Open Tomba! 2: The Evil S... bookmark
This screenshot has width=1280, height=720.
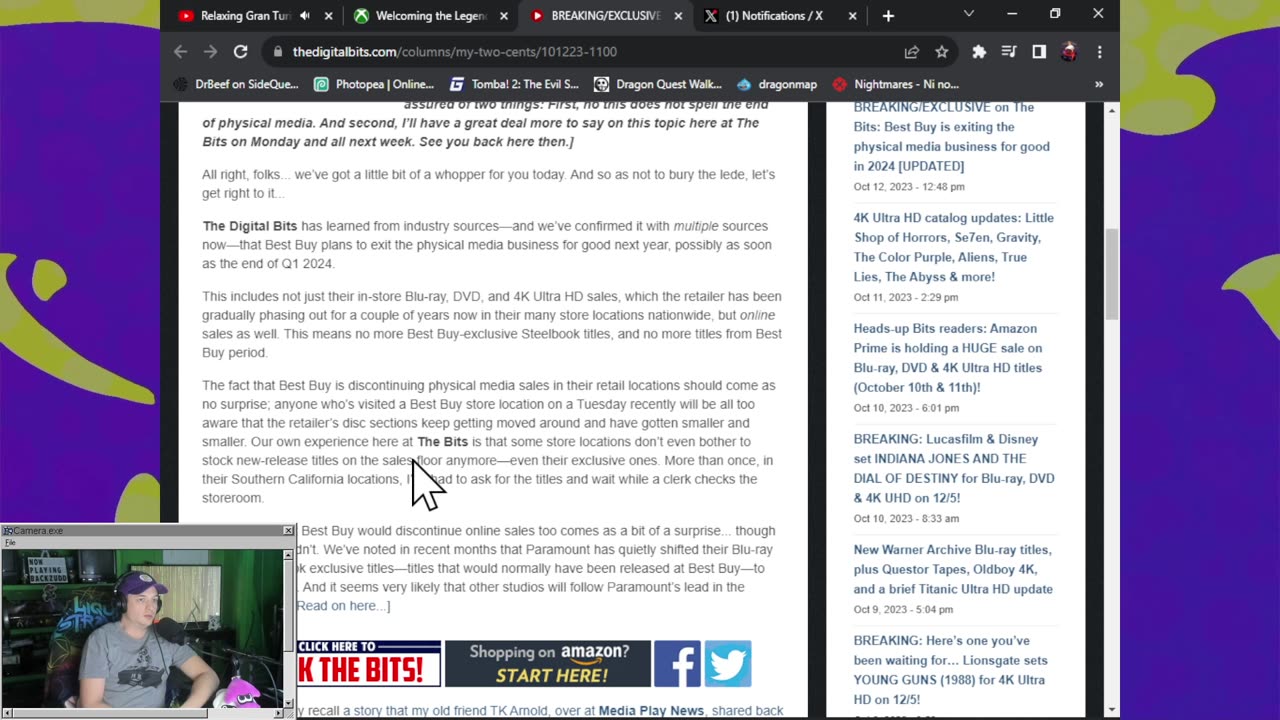tap(514, 85)
